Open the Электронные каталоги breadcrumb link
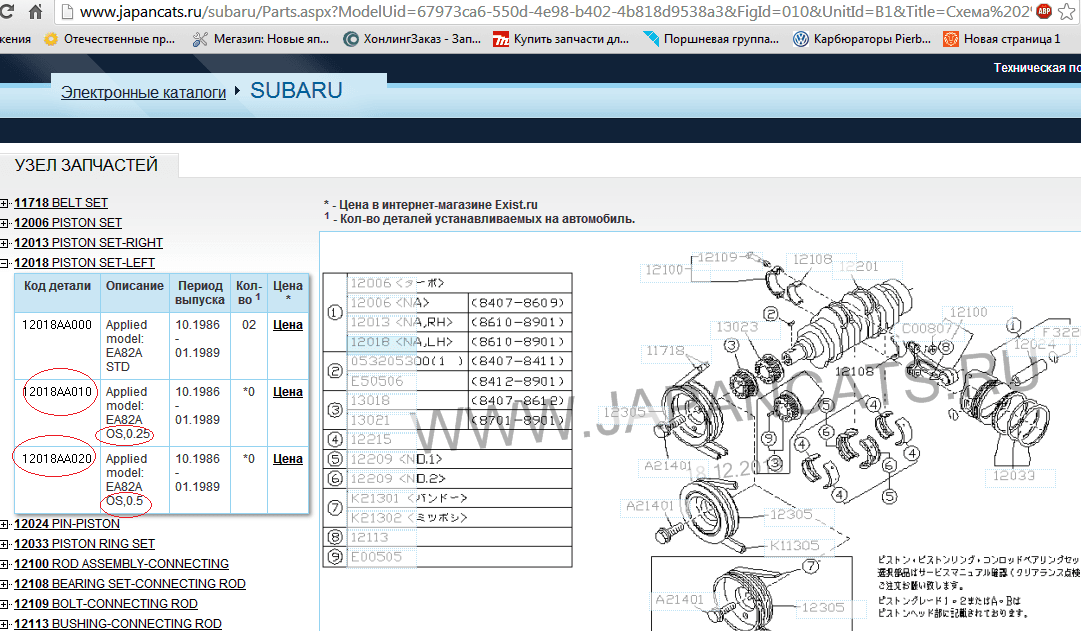This screenshot has width=1081, height=631. (x=143, y=92)
